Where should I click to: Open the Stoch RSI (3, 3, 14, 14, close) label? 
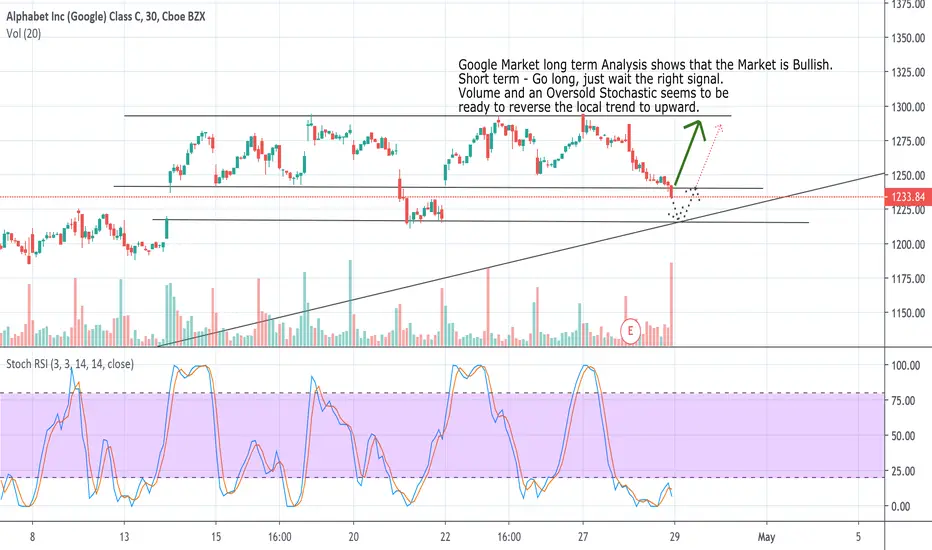tap(70, 364)
